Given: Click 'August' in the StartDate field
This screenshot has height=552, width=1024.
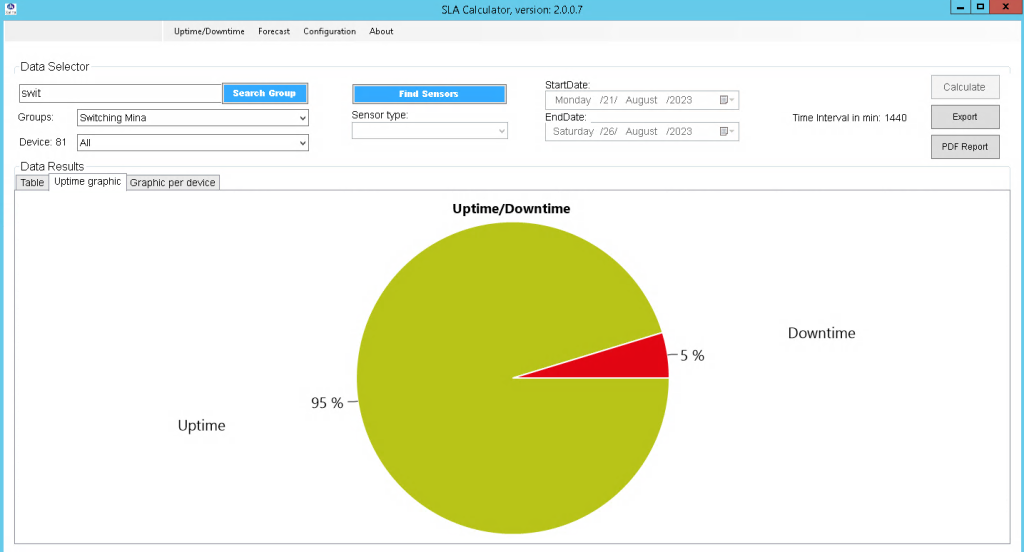Looking at the screenshot, I should click(641, 100).
